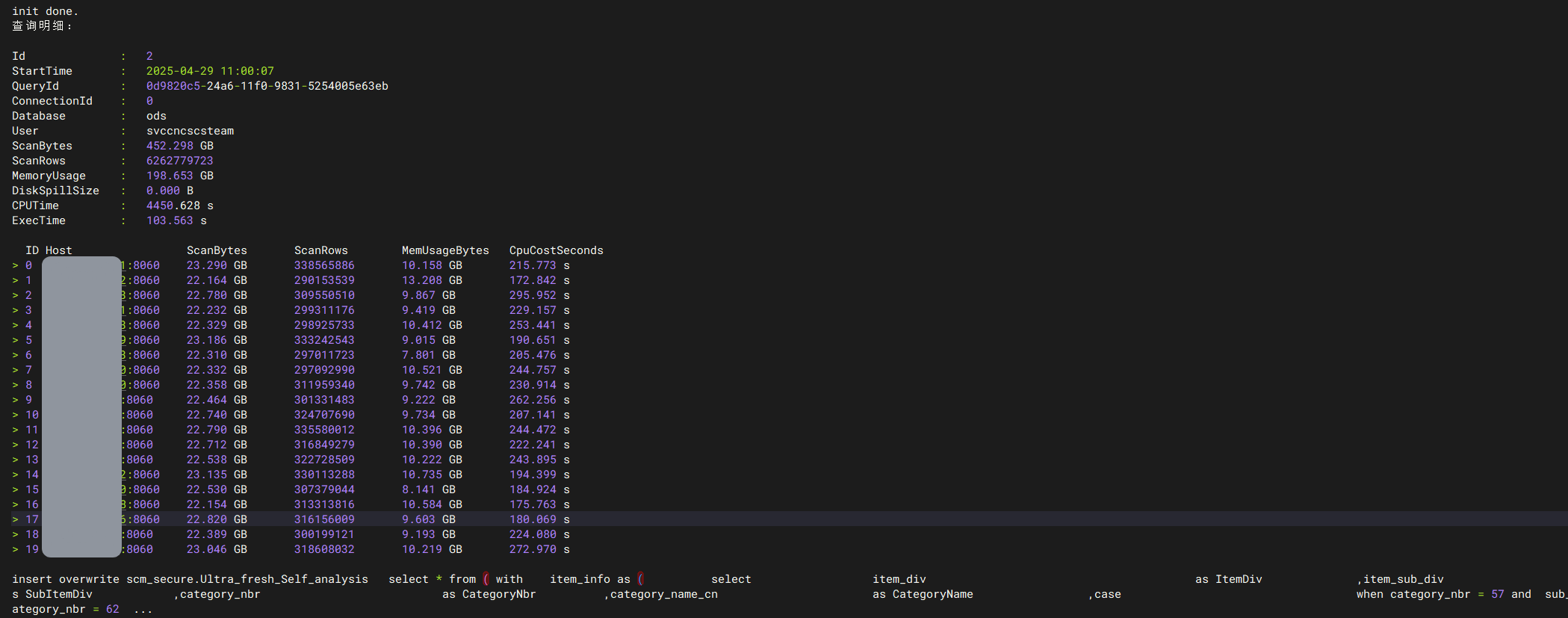Expand host row 1 with the > marker

pos(15,280)
